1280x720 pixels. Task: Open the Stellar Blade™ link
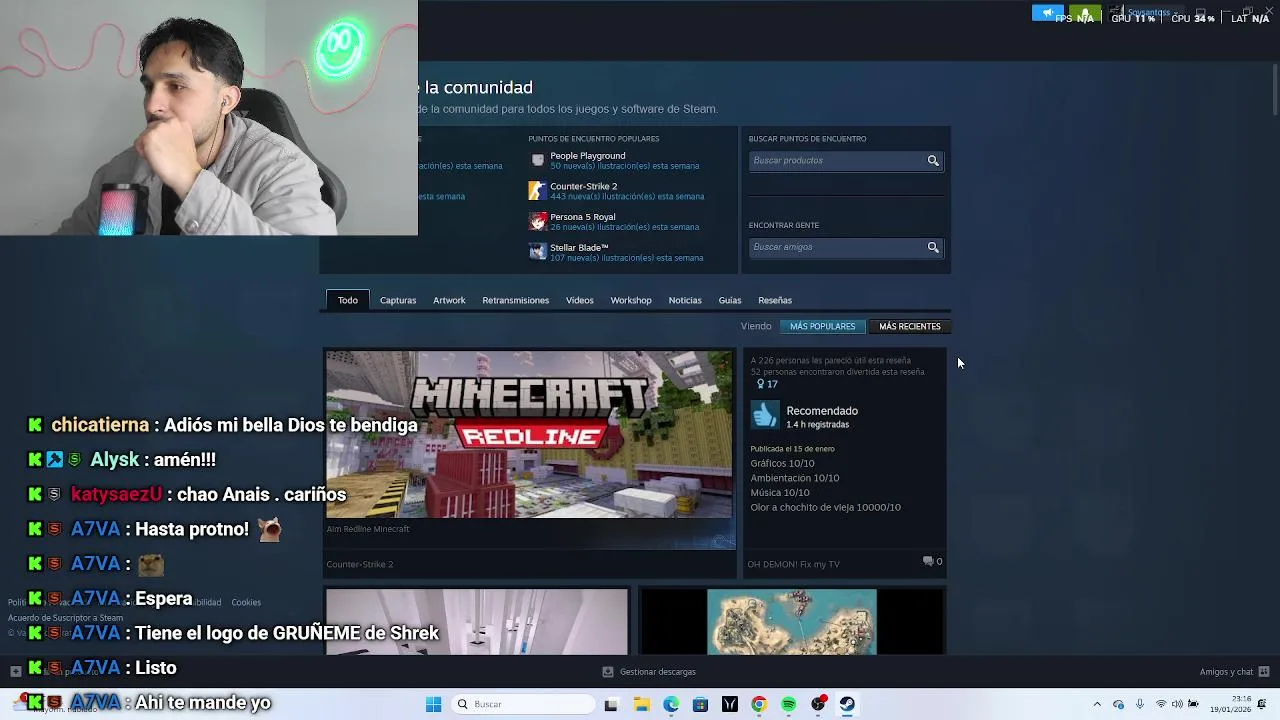coord(580,248)
